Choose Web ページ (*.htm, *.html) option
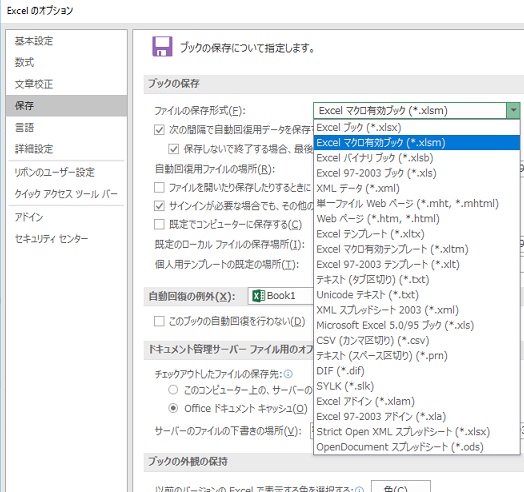This screenshot has height=492, width=524. [x=417, y=219]
